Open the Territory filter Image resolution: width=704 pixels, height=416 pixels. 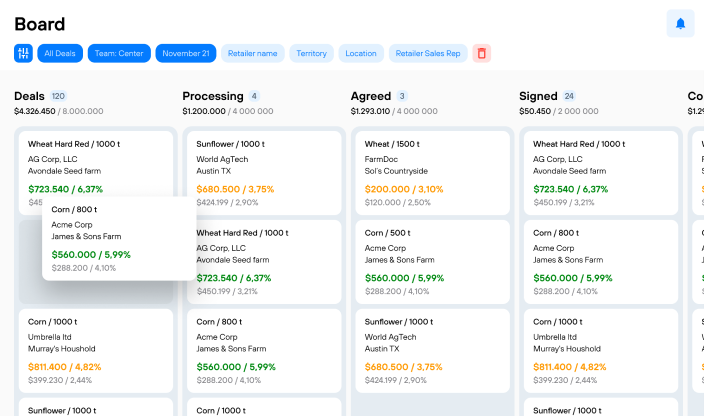click(312, 53)
